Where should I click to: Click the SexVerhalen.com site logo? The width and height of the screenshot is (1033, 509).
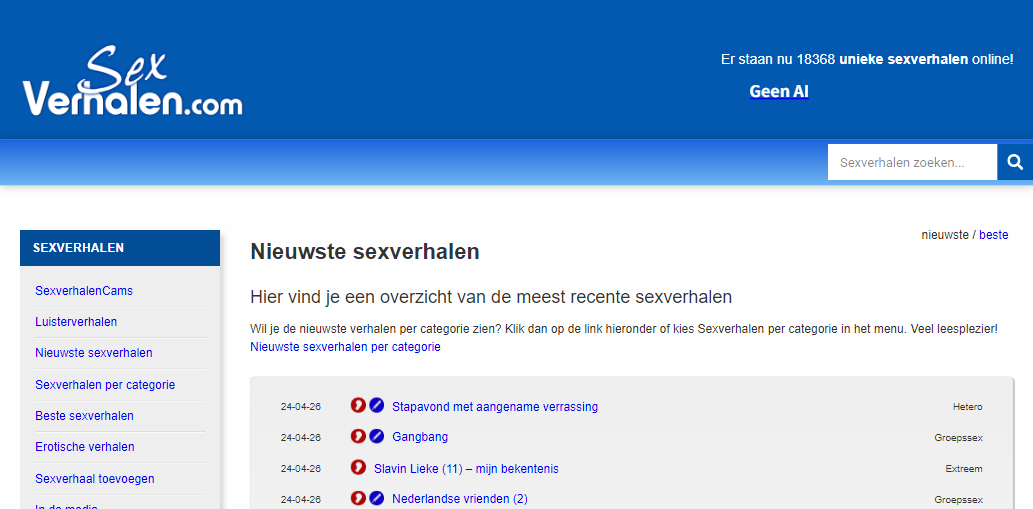point(132,81)
